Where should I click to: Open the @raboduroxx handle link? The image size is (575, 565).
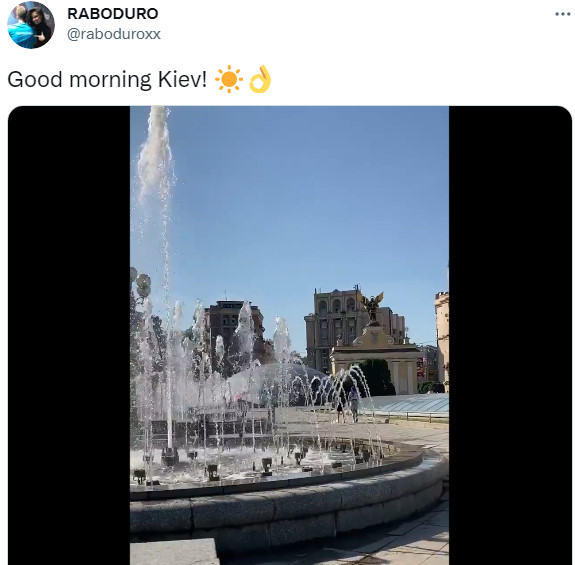point(114,34)
